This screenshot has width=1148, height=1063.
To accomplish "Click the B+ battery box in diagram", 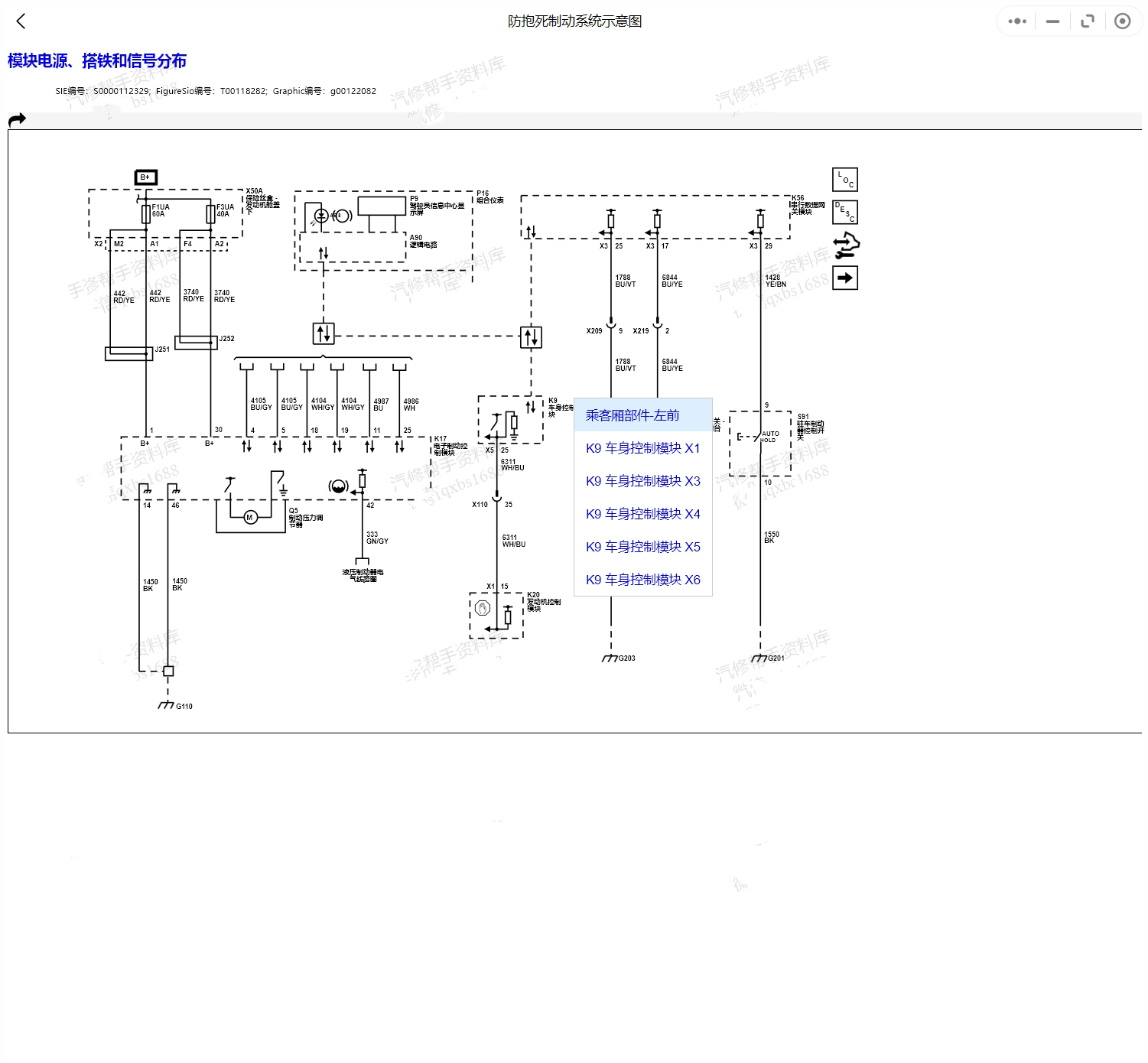I will tap(145, 177).
